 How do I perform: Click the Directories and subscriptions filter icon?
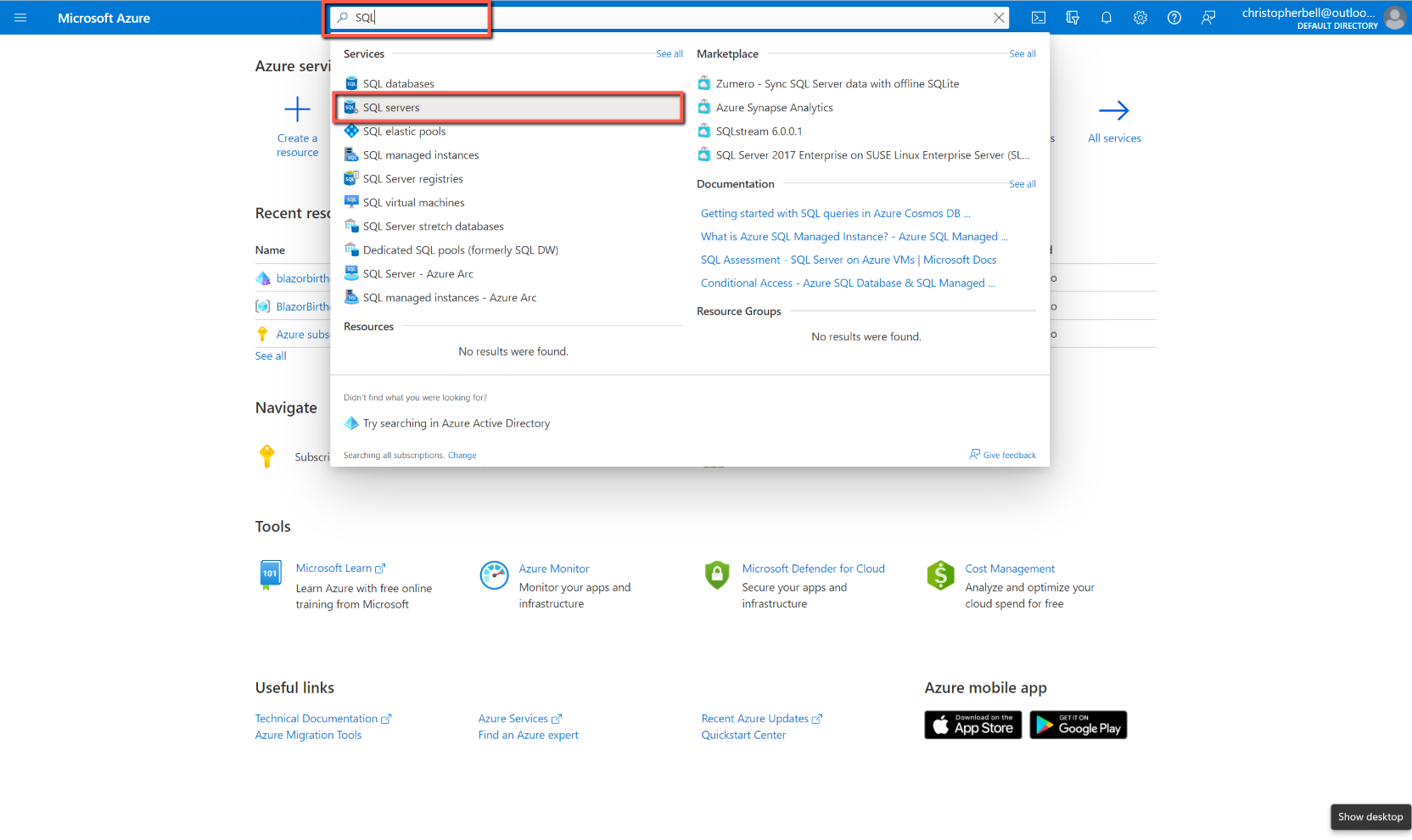tap(1073, 17)
